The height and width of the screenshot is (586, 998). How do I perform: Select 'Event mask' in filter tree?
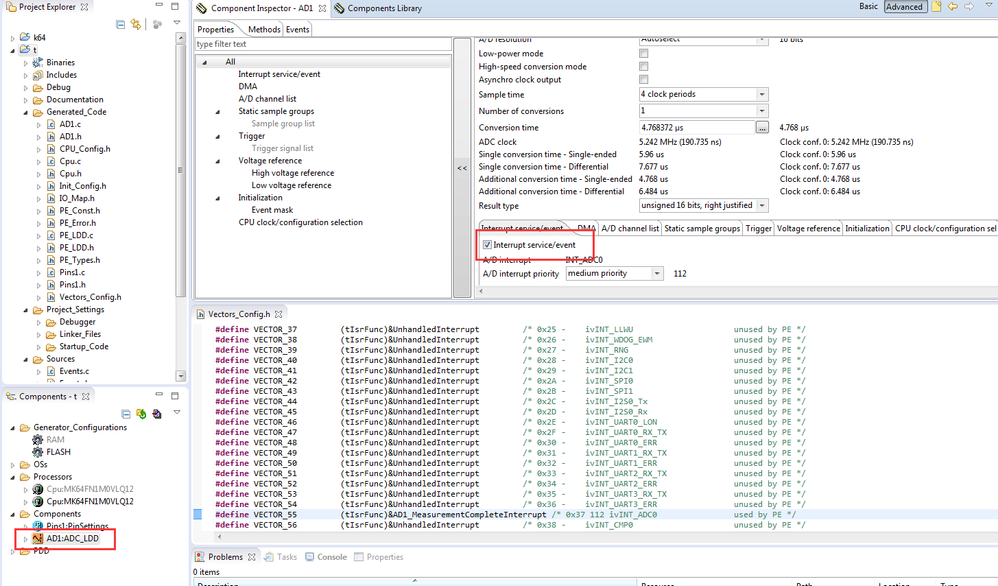(272, 210)
